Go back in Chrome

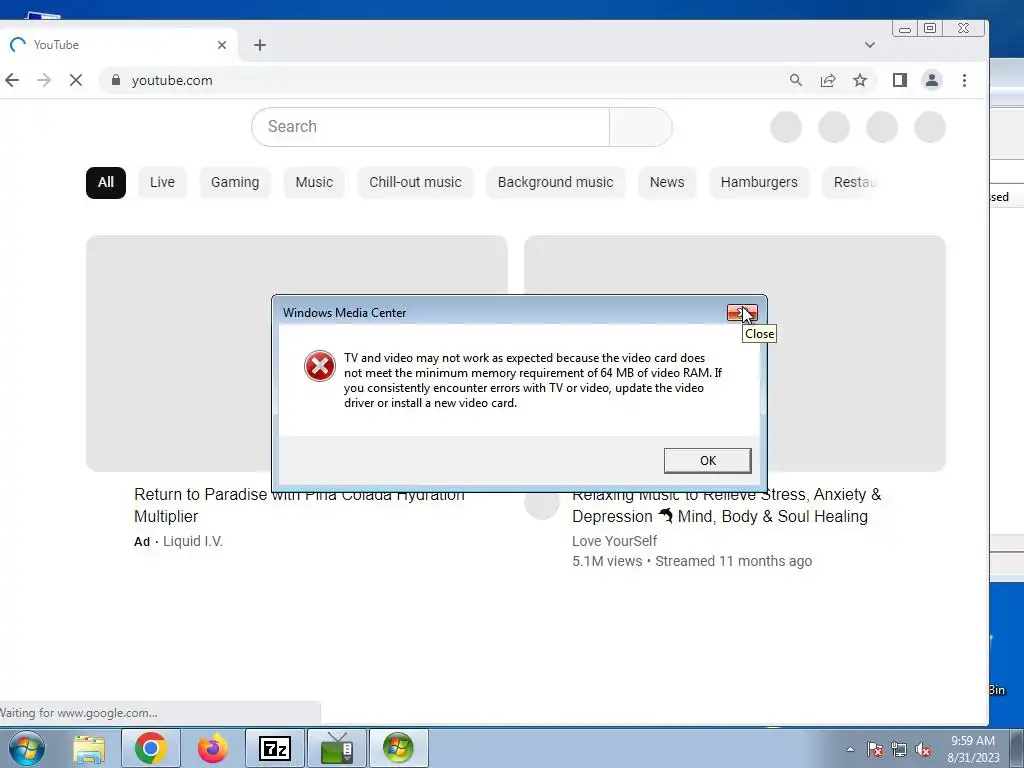12,80
